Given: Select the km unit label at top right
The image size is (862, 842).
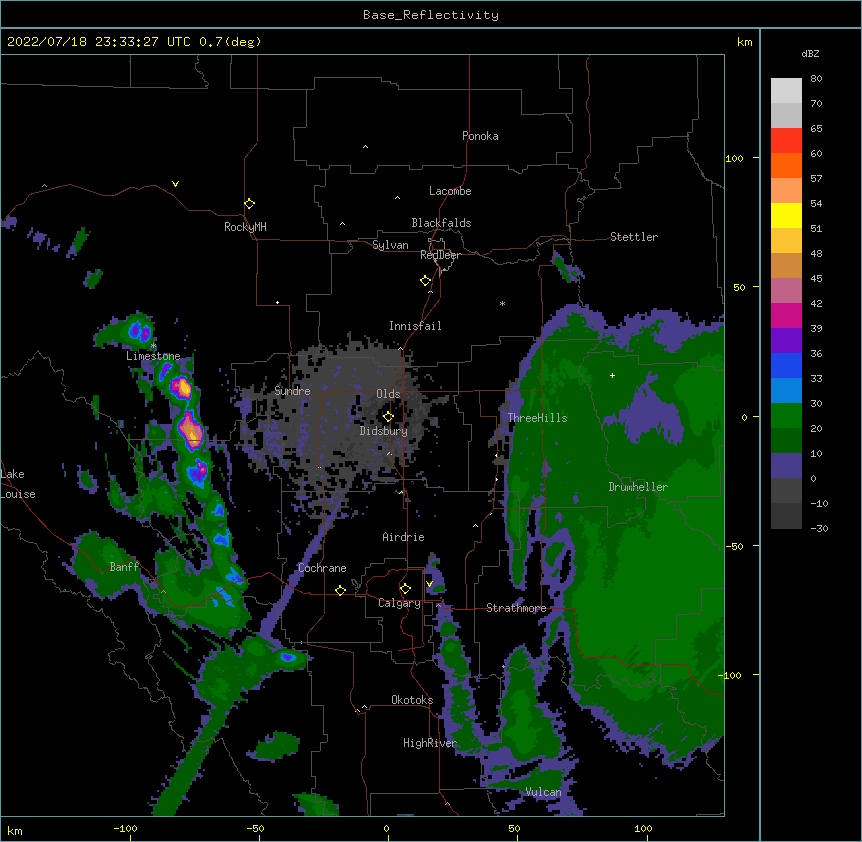Looking at the screenshot, I should tap(744, 42).
